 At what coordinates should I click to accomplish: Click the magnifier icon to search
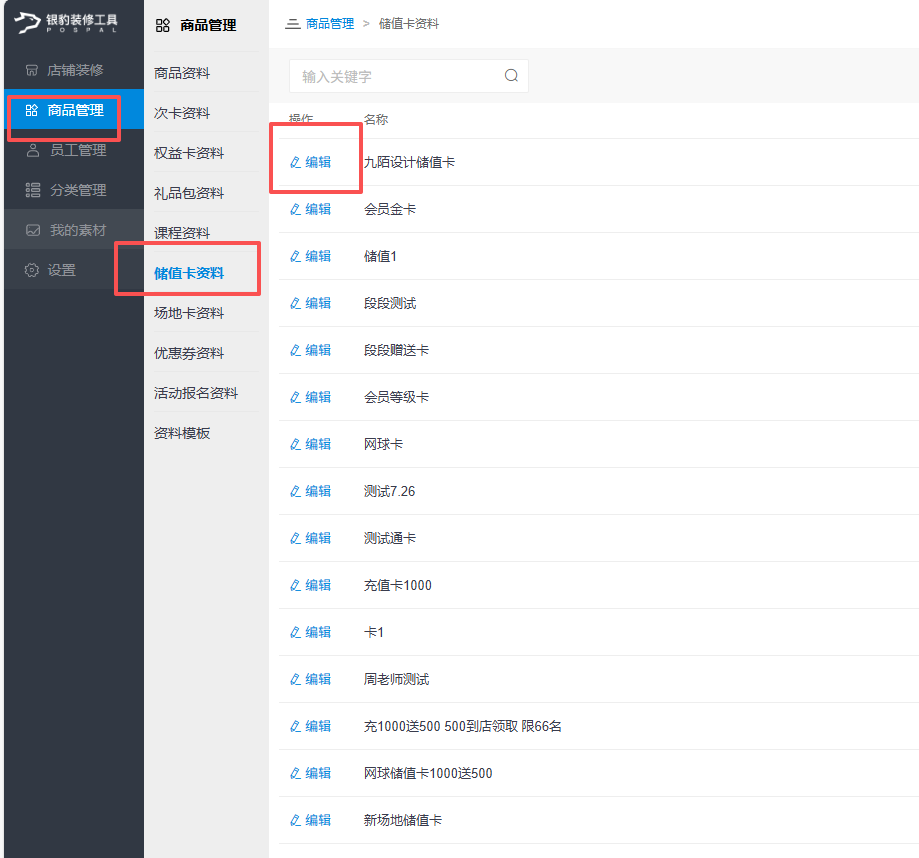(x=510, y=75)
